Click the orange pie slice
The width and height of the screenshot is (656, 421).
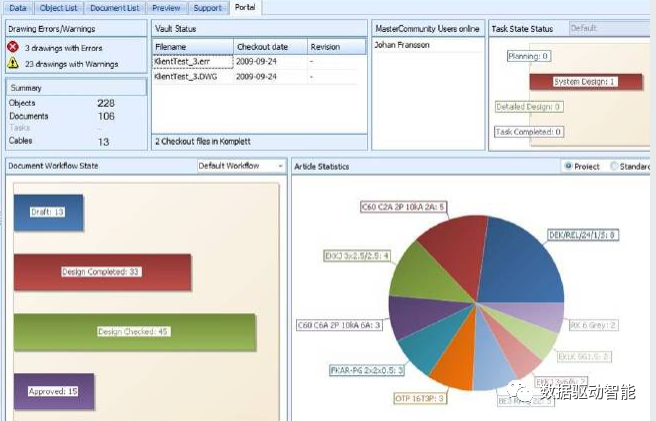coord(458,360)
